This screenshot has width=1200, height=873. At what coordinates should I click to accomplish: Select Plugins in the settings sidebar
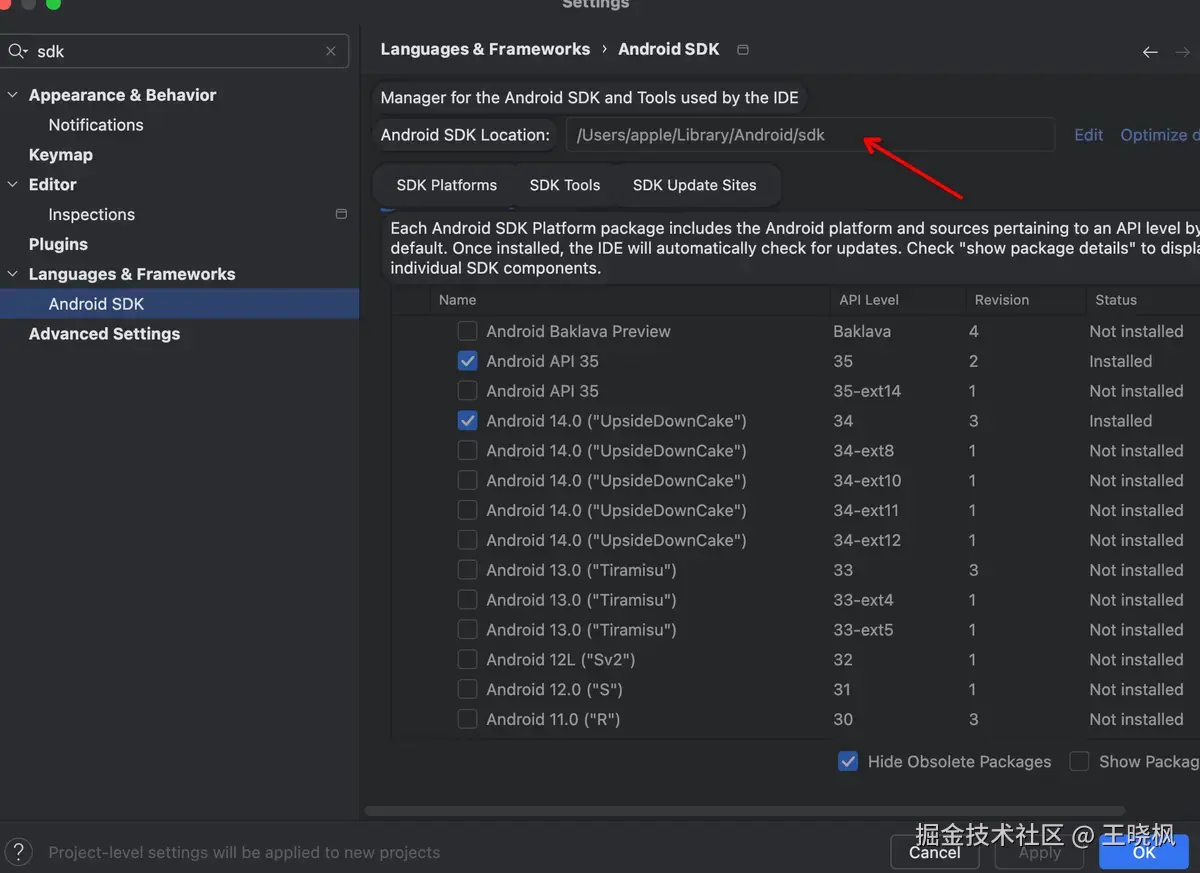coord(58,244)
